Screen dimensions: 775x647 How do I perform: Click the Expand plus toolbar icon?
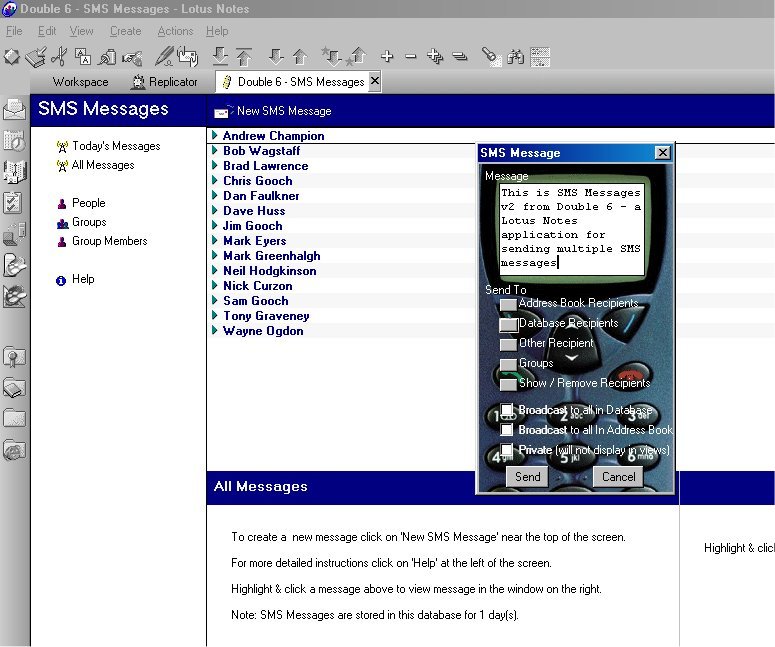pyautogui.click(x=387, y=56)
